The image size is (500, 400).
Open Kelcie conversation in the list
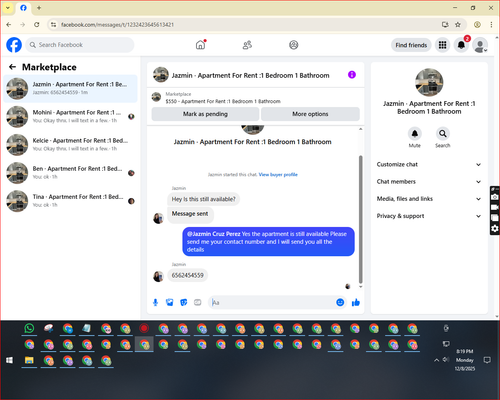click(x=70, y=145)
